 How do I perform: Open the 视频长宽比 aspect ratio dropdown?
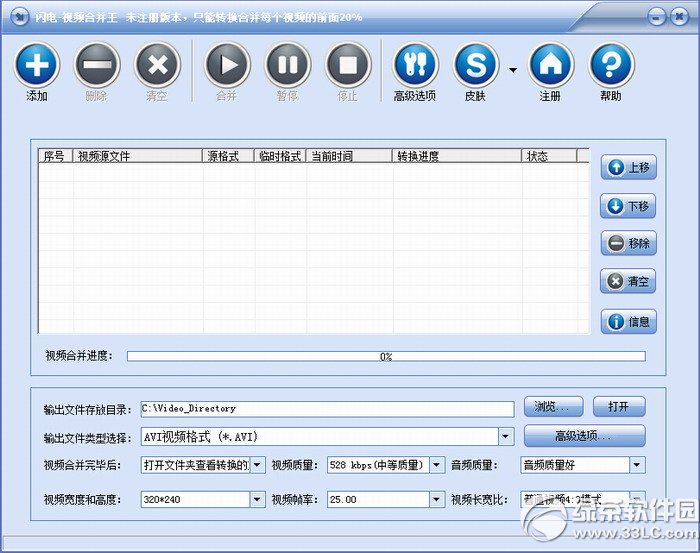pyautogui.click(x=637, y=499)
